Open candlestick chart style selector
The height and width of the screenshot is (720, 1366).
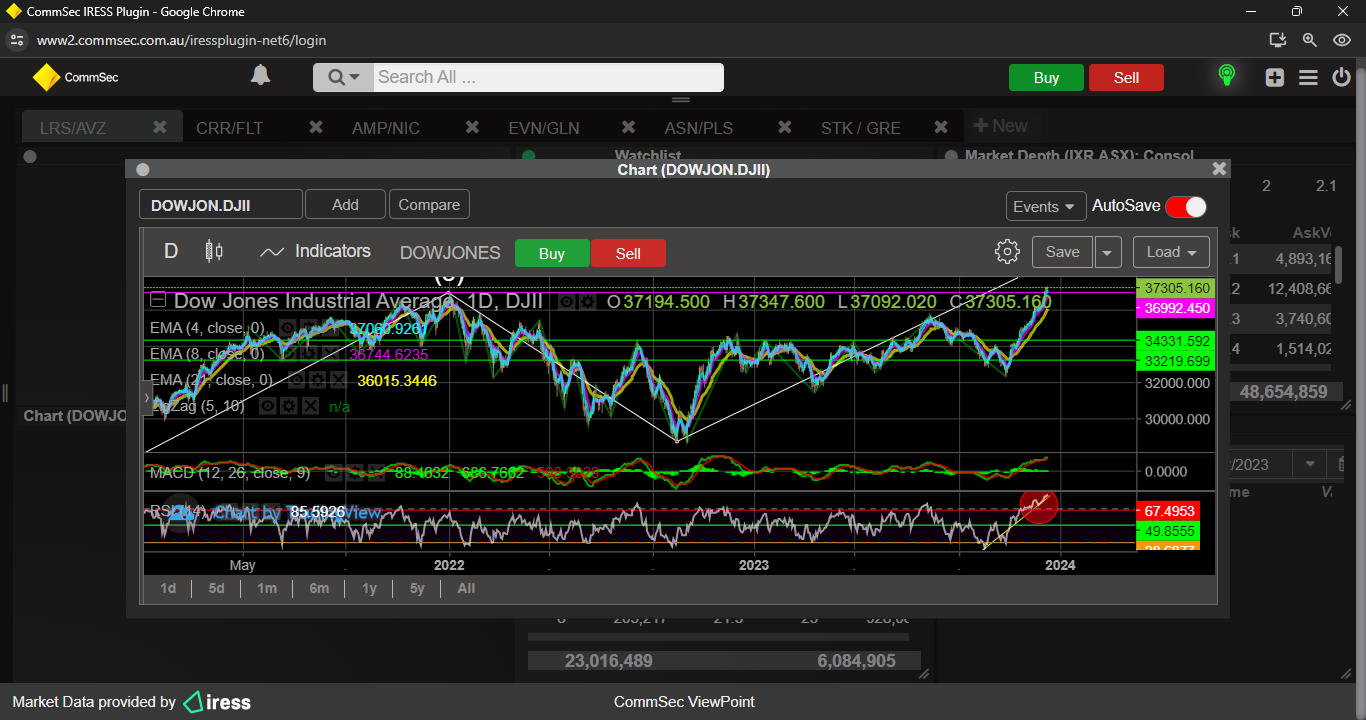(214, 251)
